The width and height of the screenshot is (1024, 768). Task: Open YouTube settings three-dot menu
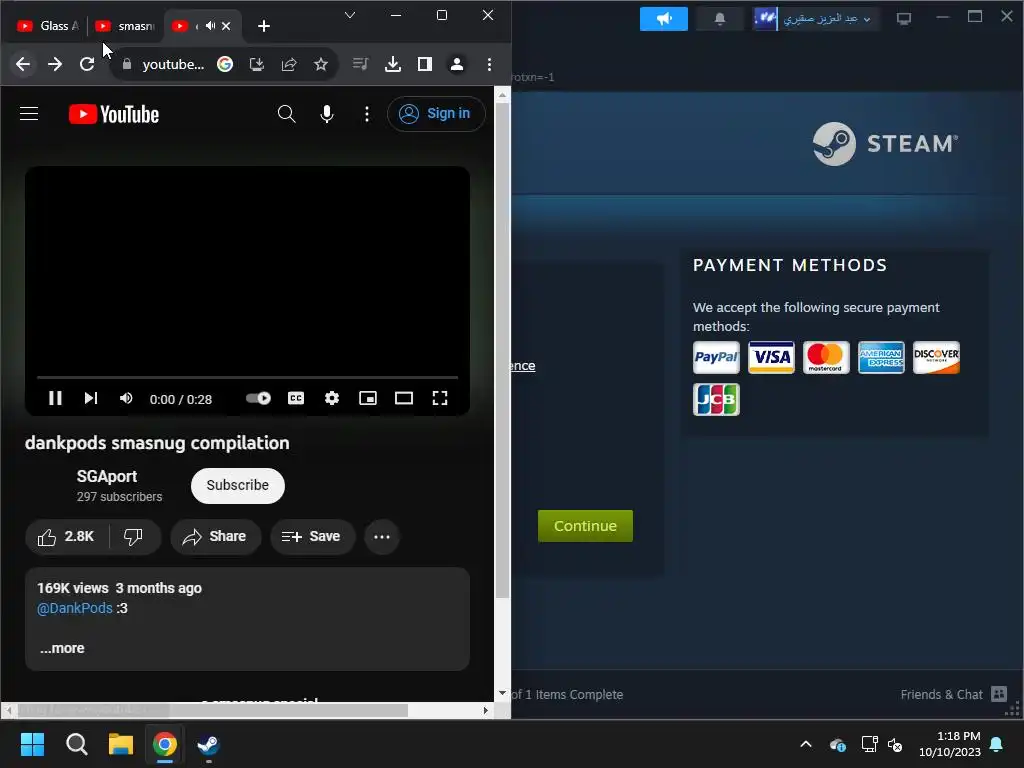click(x=367, y=114)
